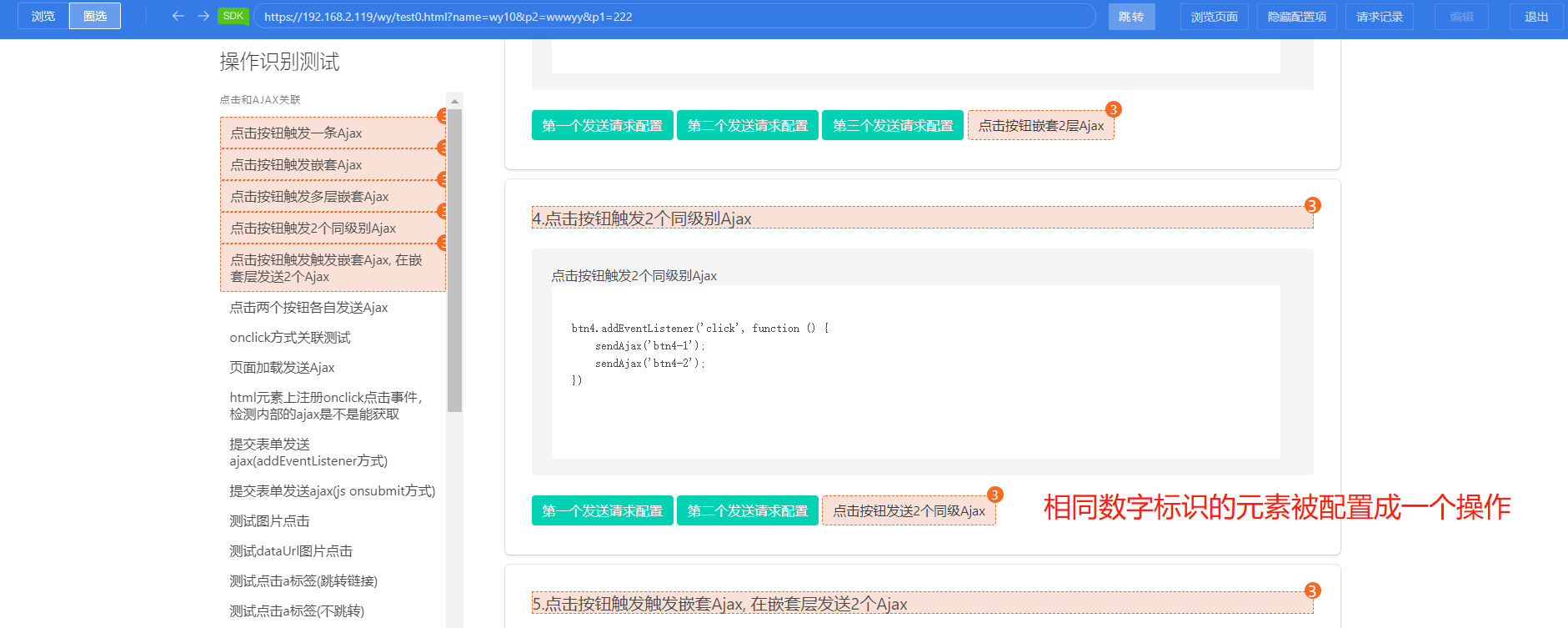The width and height of the screenshot is (1568, 628).
Task: Open the 请求记录 panel
Action: tap(1379, 17)
